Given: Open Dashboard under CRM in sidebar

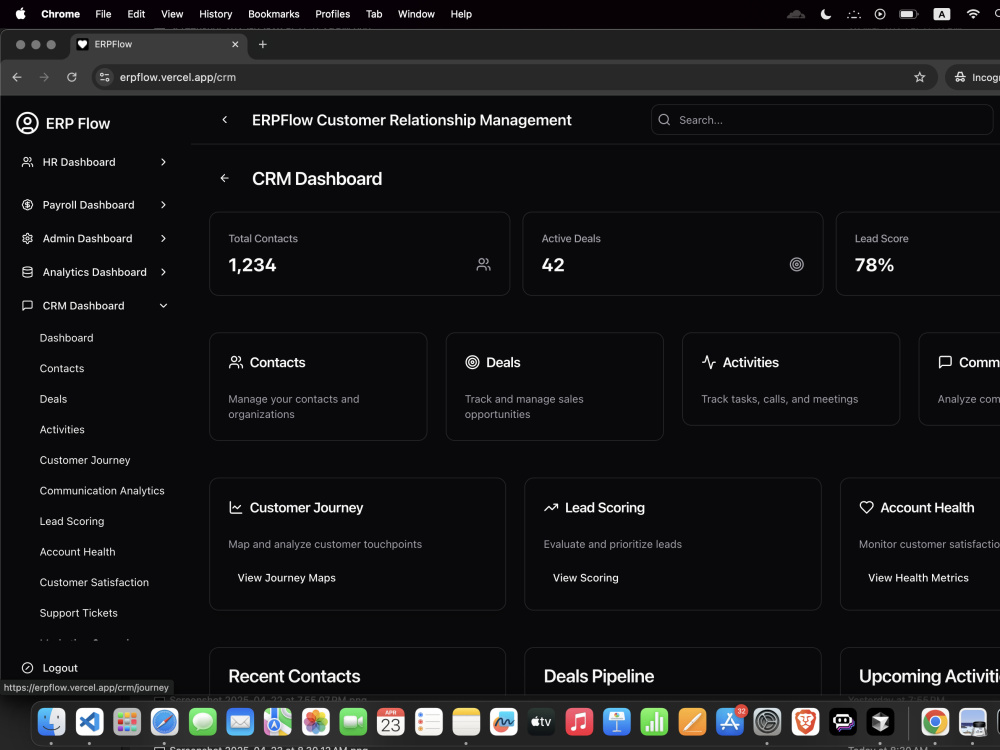Looking at the screenshot, I should coord(66,338).
